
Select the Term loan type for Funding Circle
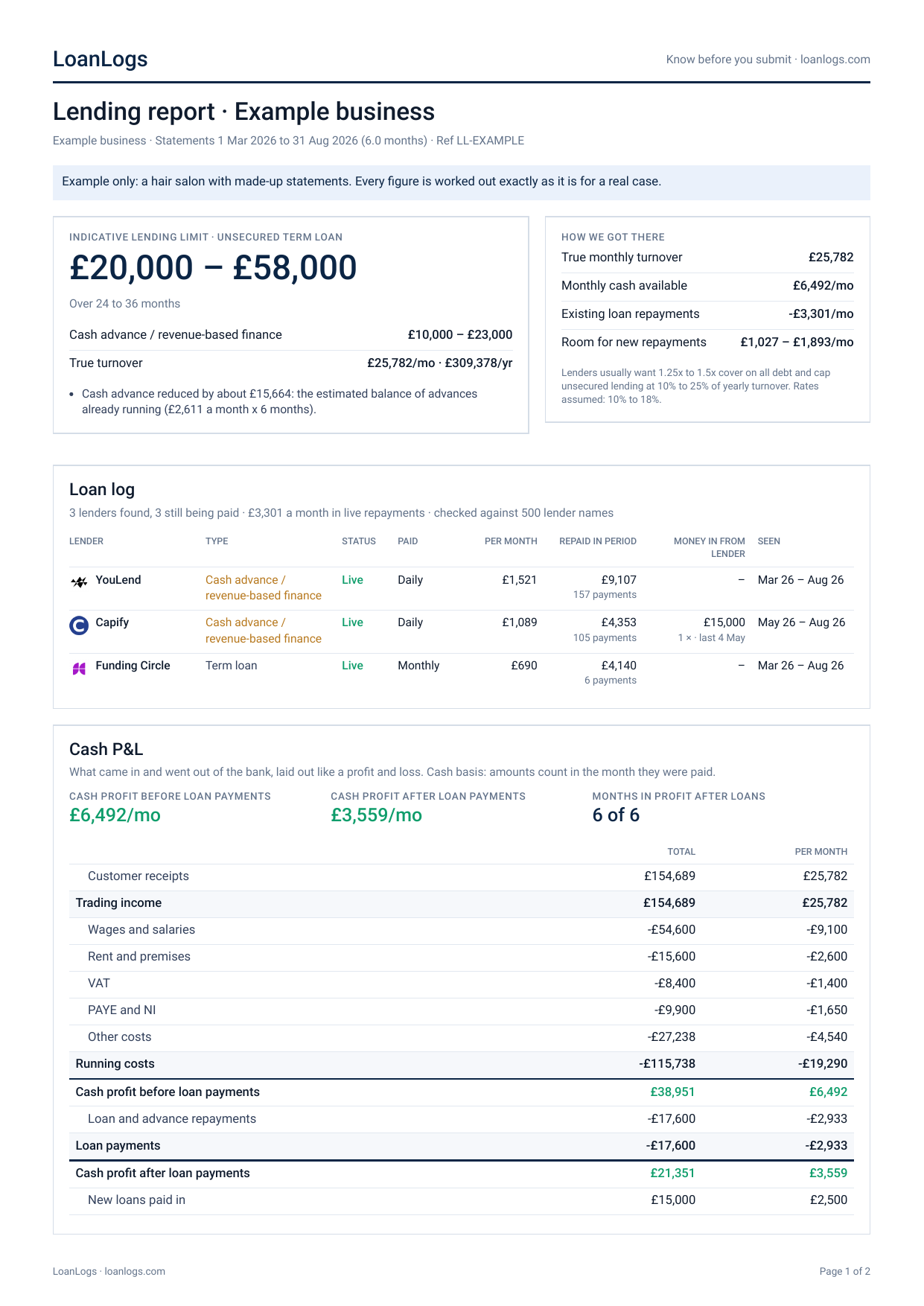[232, 666]
